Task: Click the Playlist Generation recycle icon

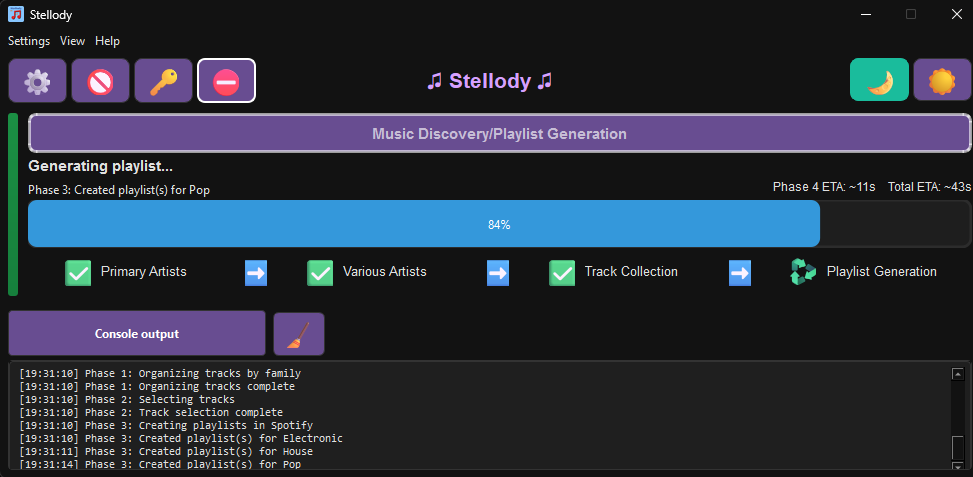Action: coord(803,272)
